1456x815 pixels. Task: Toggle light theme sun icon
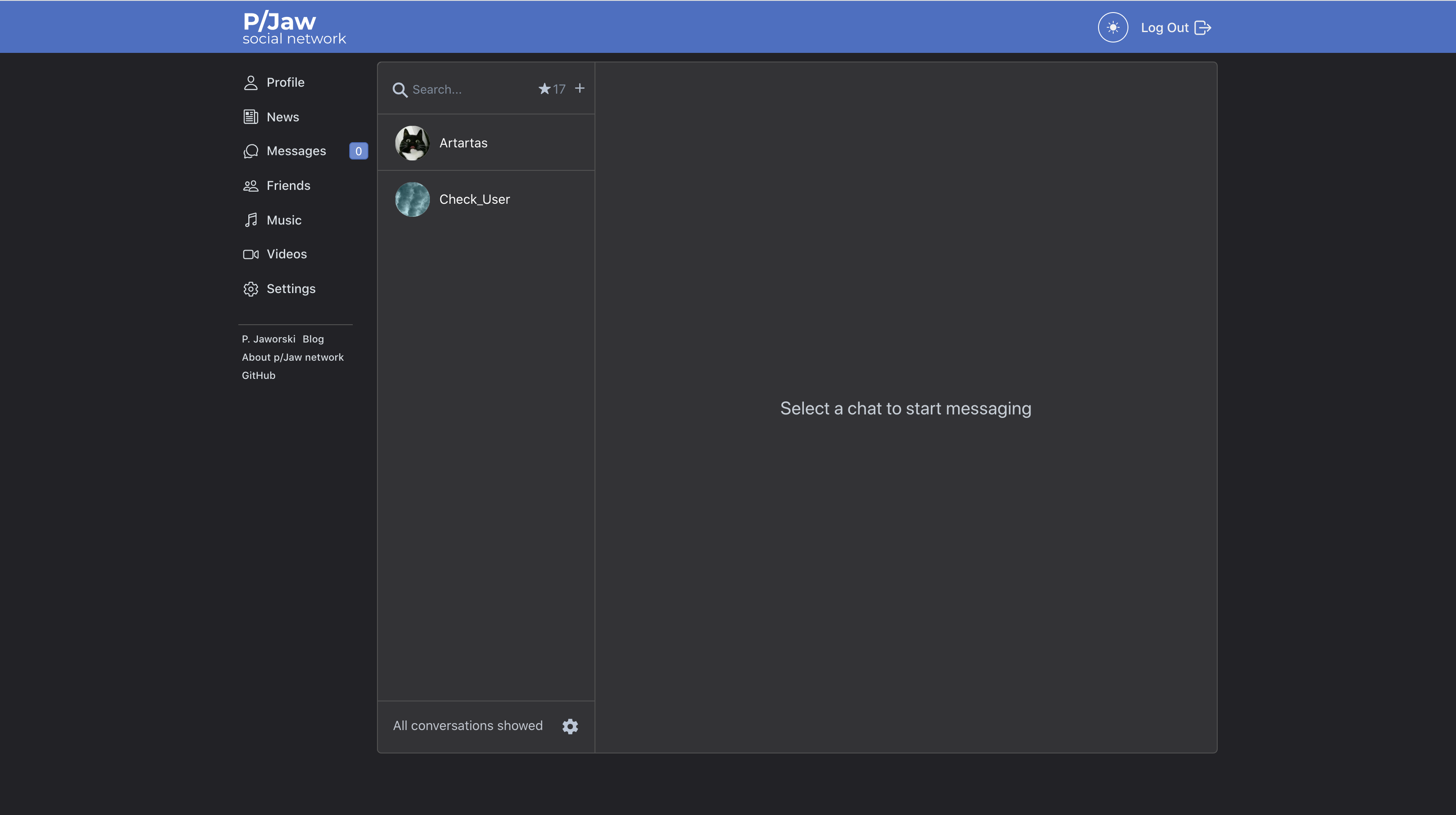1112,27
